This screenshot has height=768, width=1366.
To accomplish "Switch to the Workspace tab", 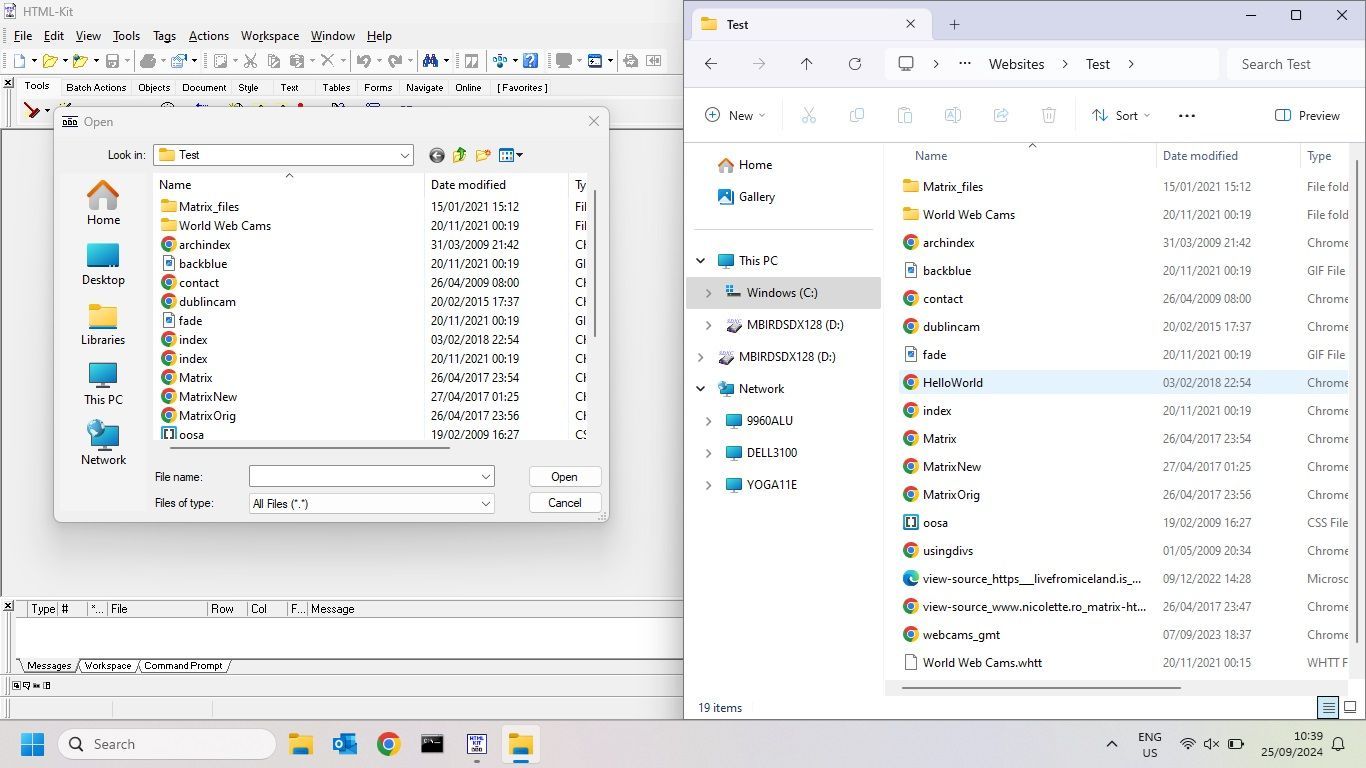I will coord(106,665).
